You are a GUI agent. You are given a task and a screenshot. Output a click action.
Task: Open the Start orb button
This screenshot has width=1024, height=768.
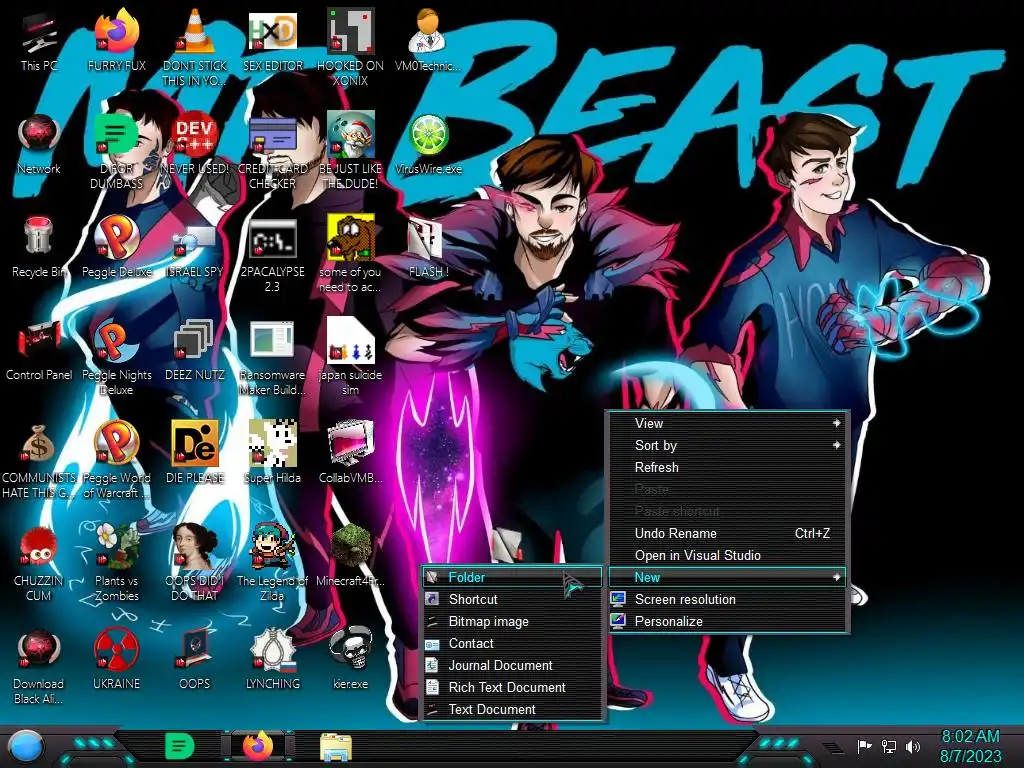(27, 746)
